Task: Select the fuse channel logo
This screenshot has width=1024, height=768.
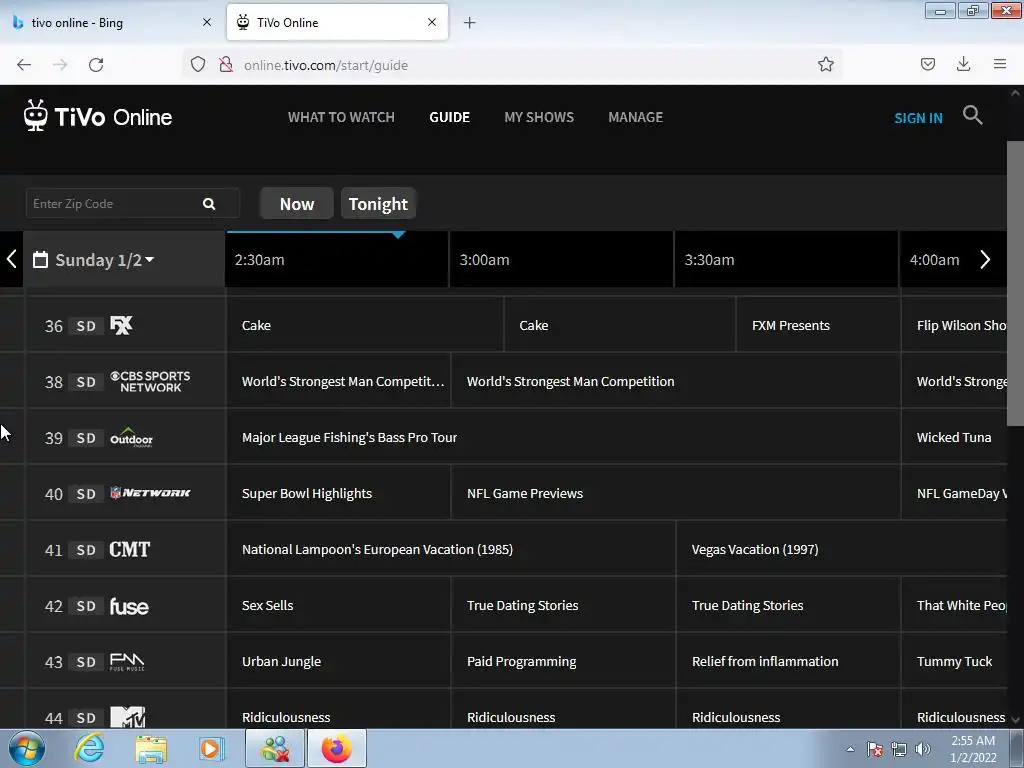Action: tap(129, 606)
